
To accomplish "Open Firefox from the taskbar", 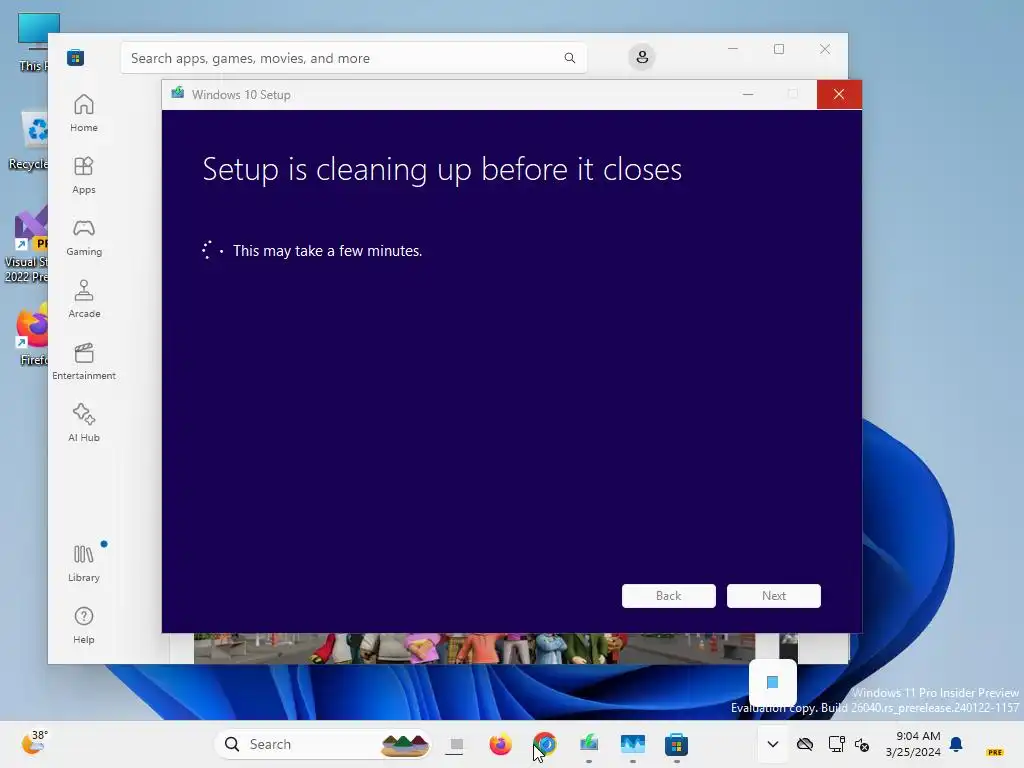I will (500, 744).
